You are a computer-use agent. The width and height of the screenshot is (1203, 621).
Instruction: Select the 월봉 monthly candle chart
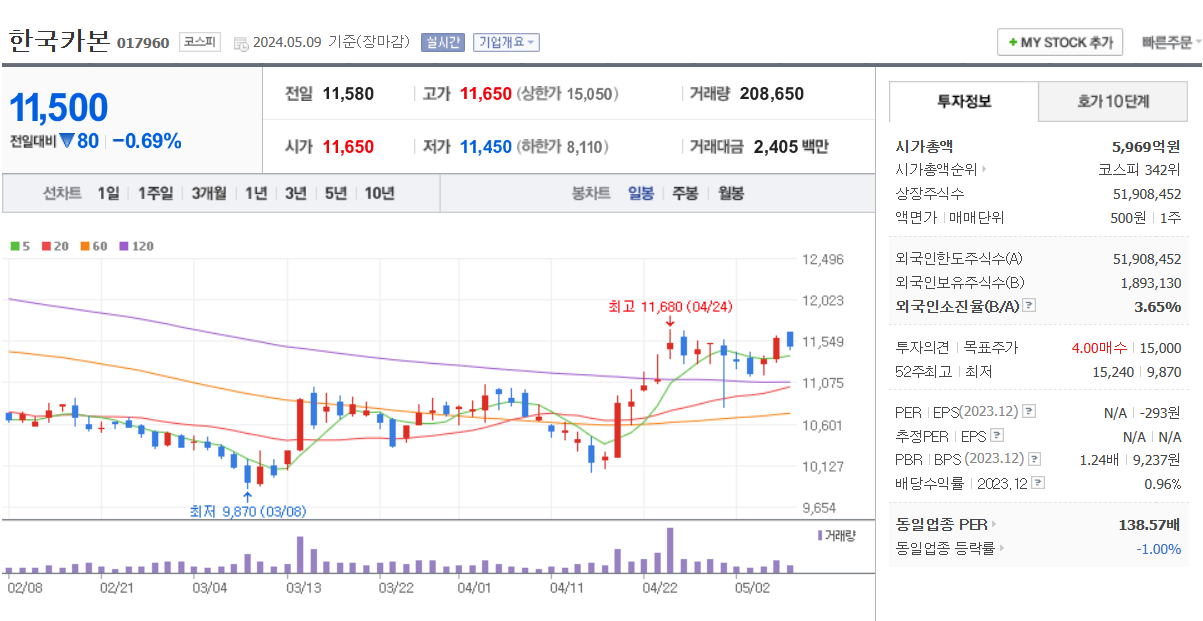click(x=731, y=193)
